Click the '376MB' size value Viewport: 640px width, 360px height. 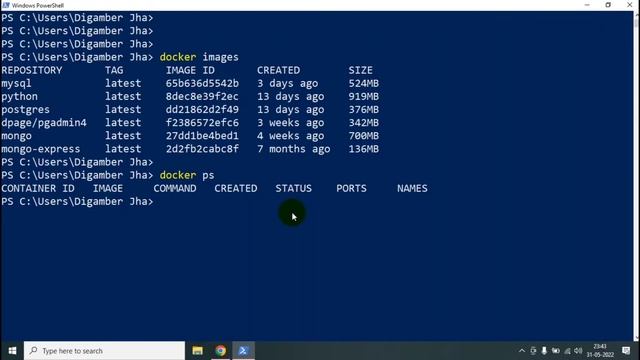(x=363, y=109)
